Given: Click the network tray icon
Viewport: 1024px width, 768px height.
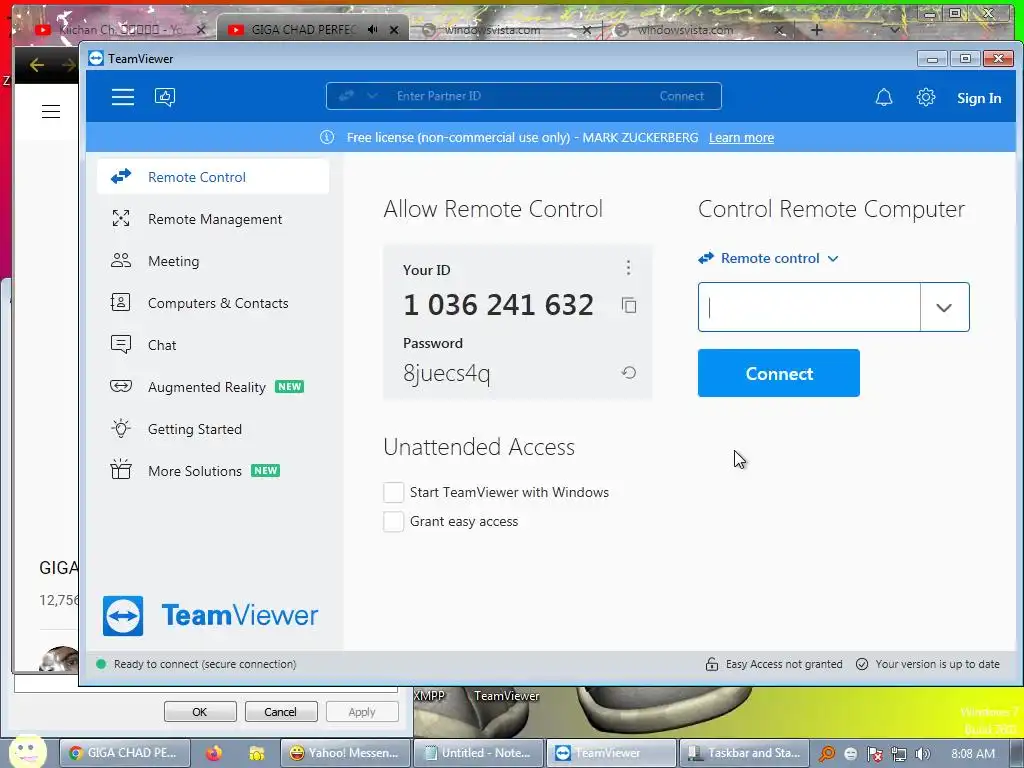Looking at the screenshot, I should pyautogui.click(x=899, y=754).
